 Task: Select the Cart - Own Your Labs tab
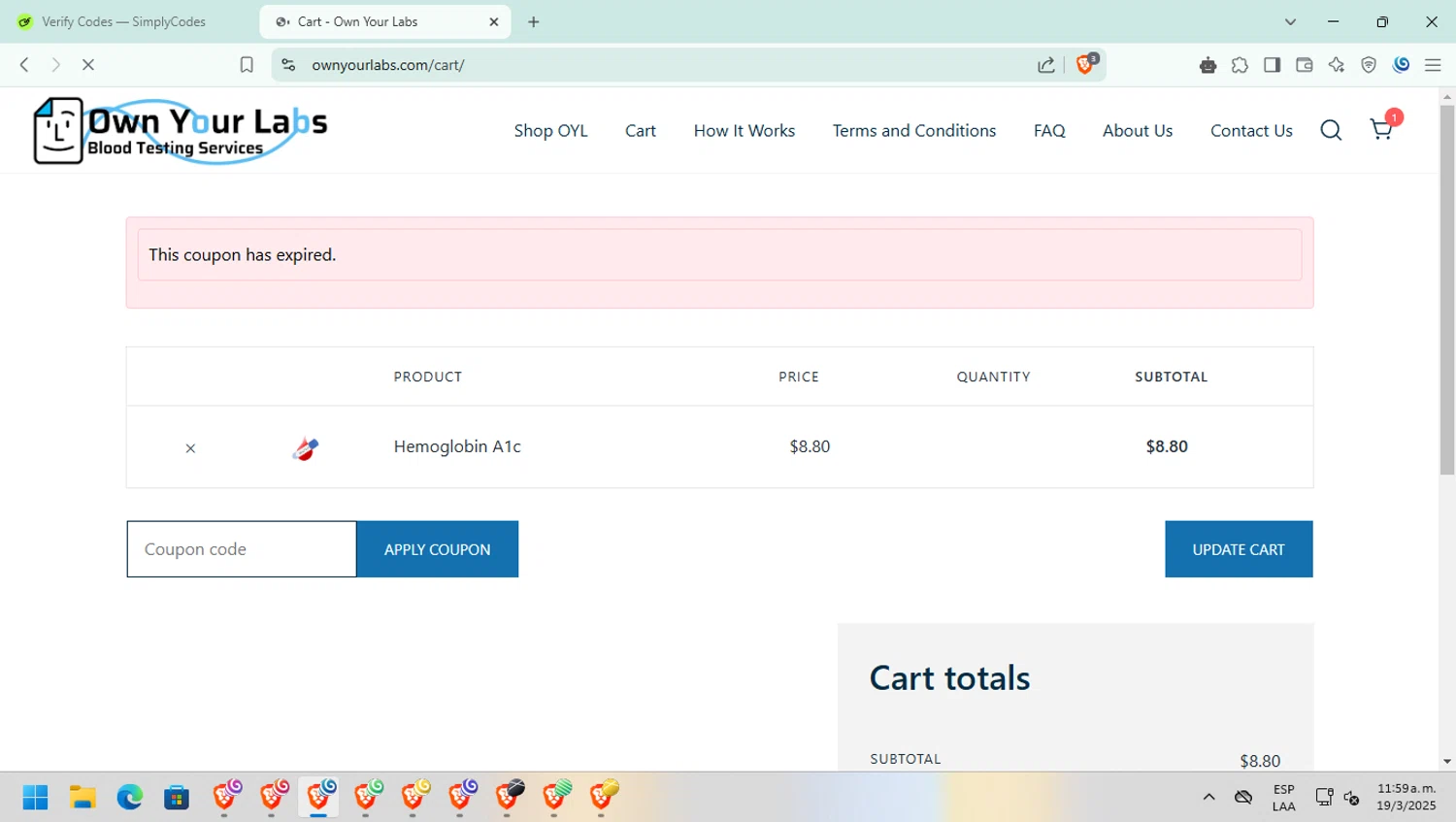coord(385,21)
